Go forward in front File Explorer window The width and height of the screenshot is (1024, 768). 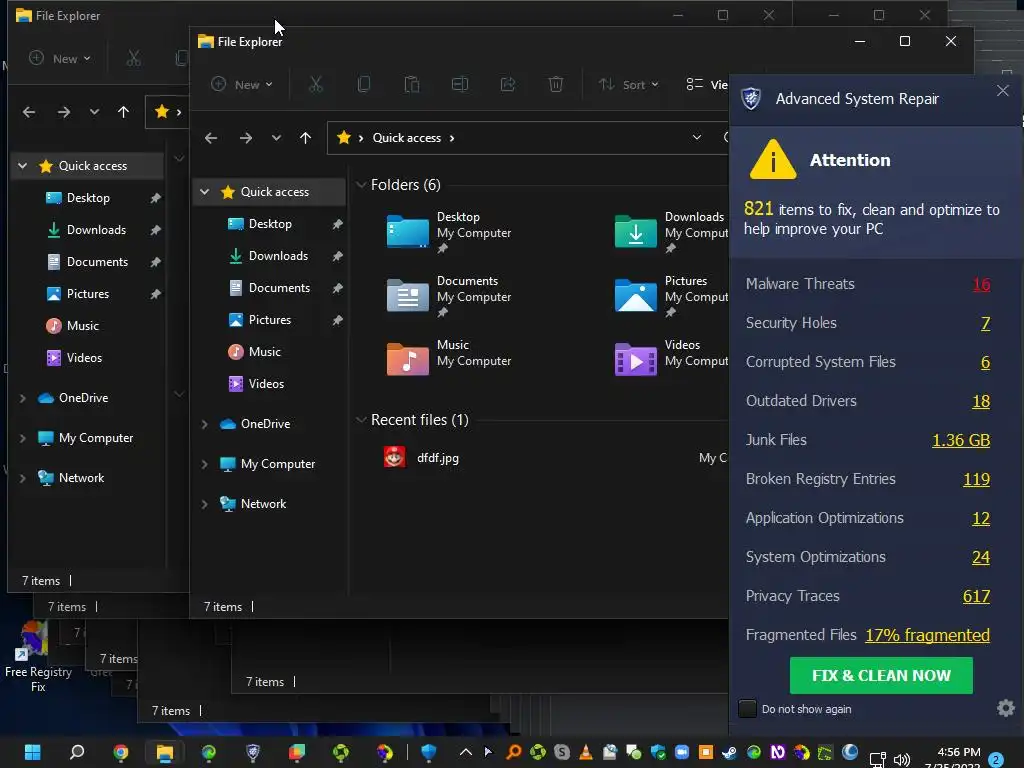[x=246, y=138]
